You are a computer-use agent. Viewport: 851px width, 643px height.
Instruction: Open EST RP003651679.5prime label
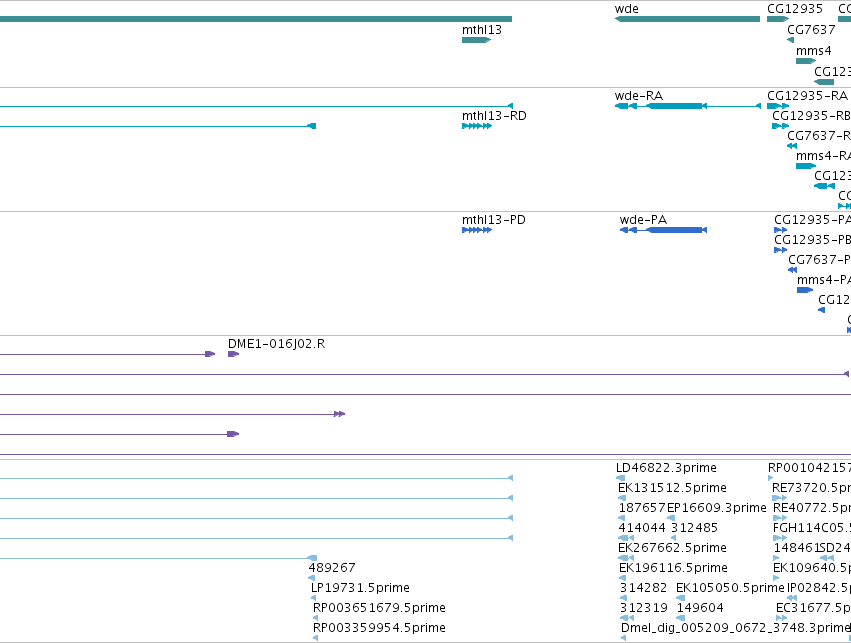pyautogui.click(x=379, y=608)
